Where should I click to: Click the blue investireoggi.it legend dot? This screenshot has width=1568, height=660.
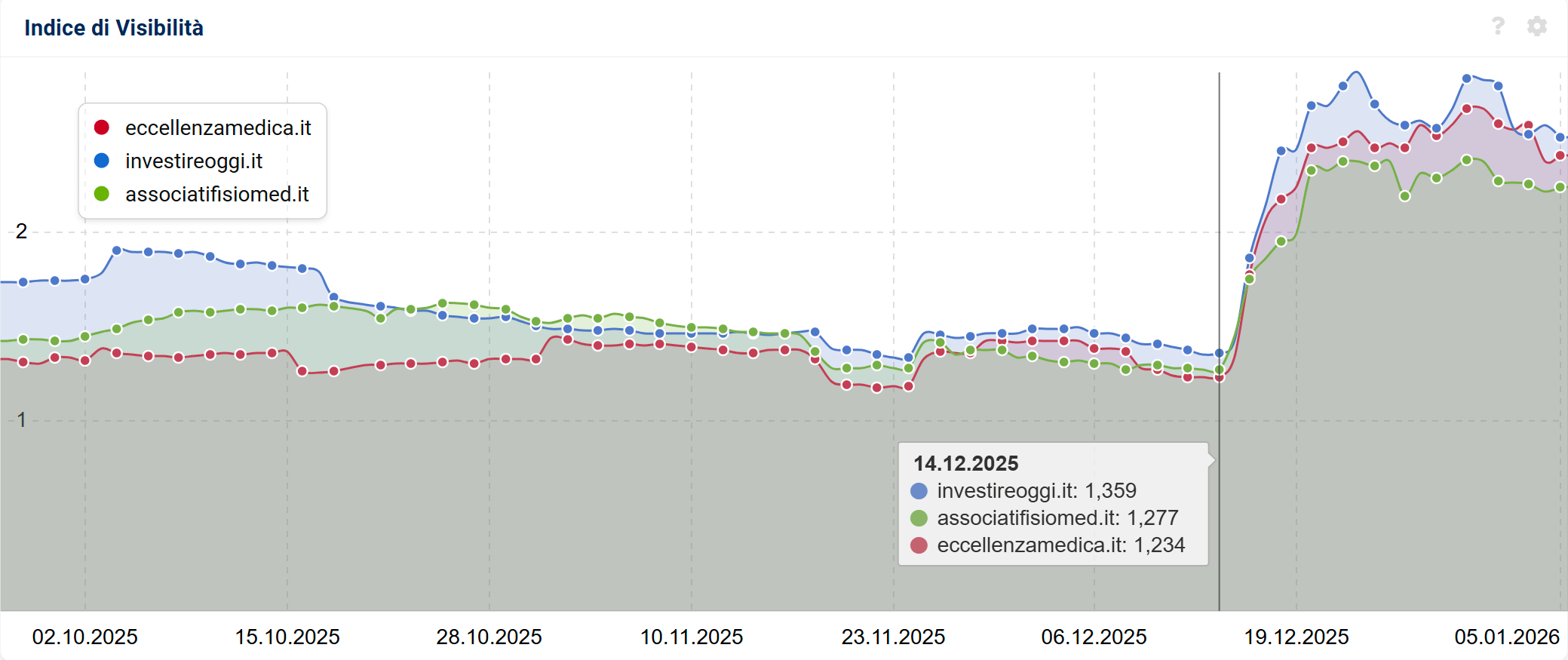coord(102,161)
